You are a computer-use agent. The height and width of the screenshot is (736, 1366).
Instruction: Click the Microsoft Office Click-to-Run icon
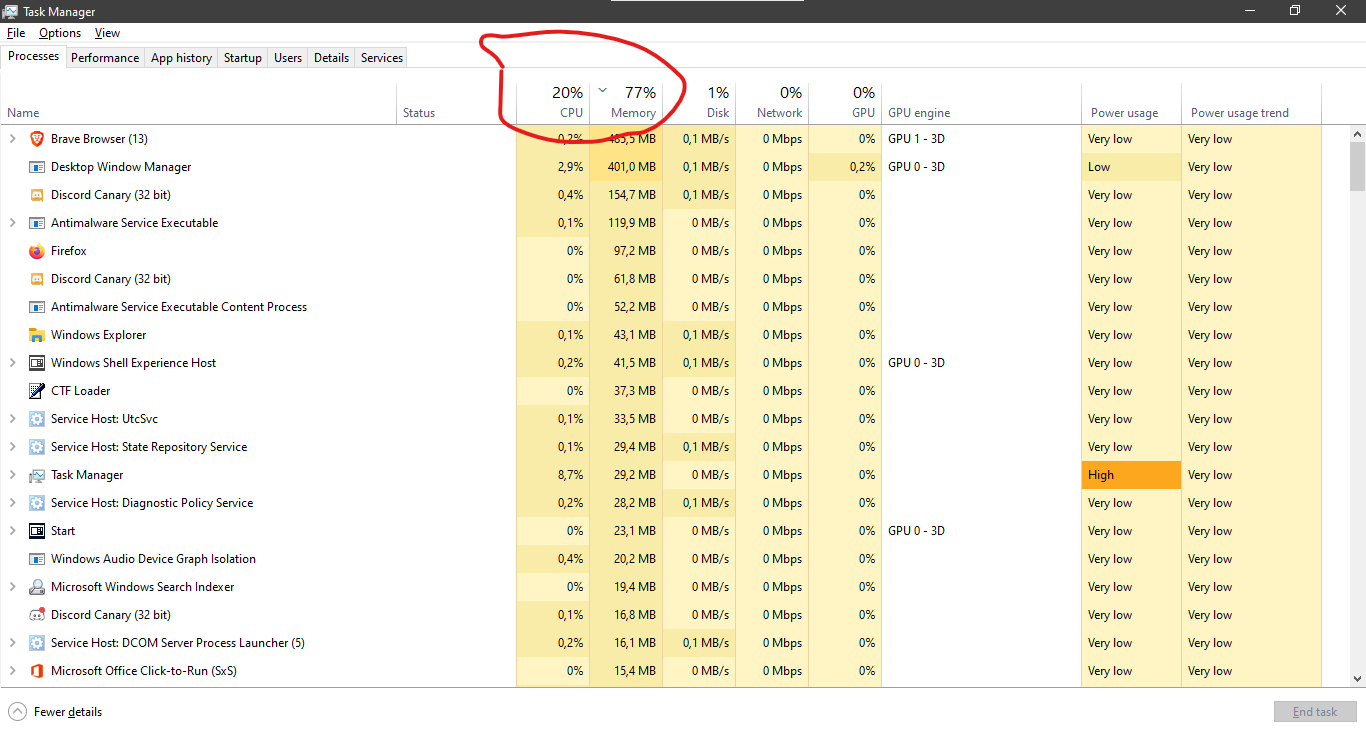coord(37,671)
